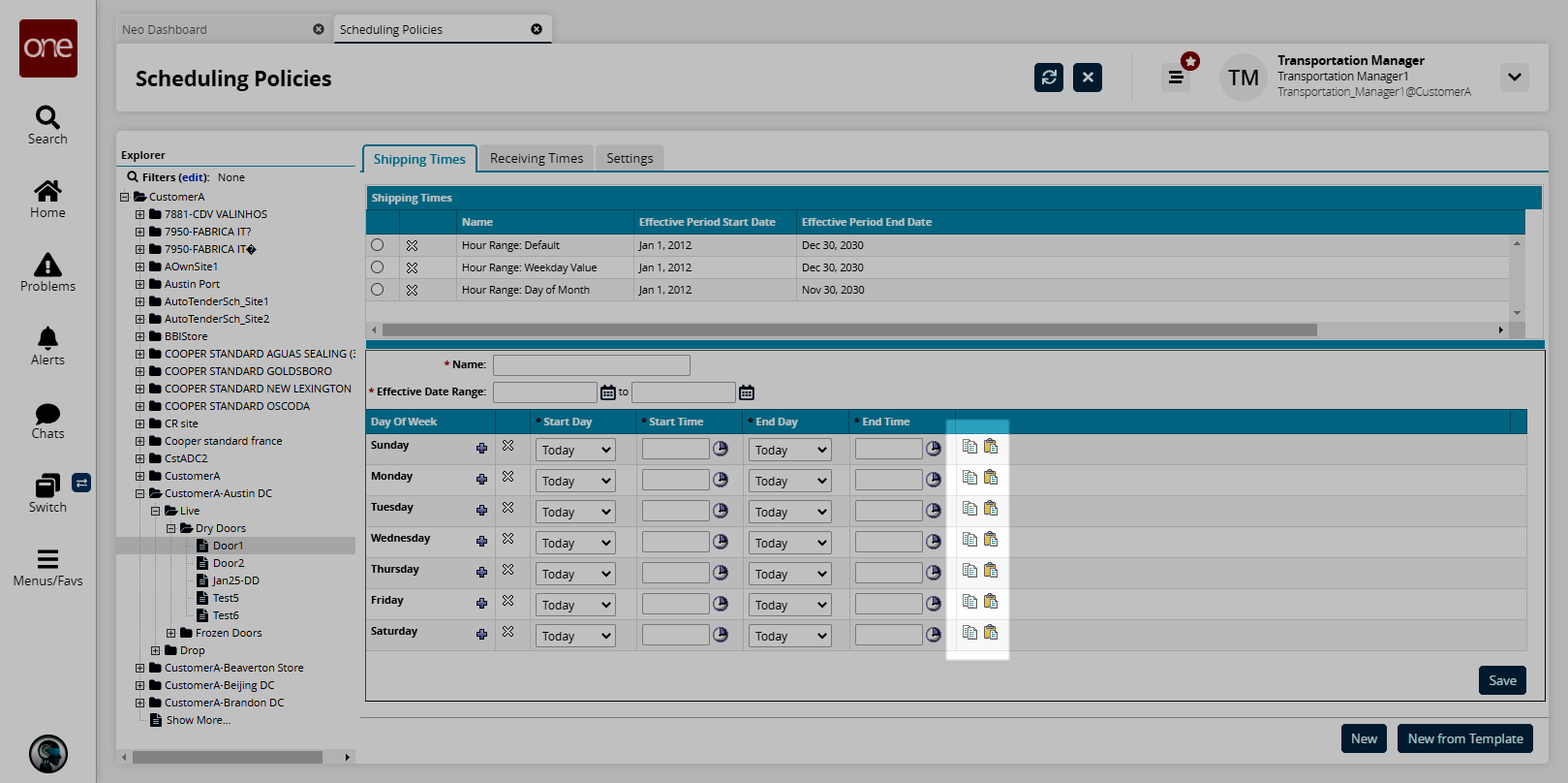Click the Save button
This screenshot has width=1568, height=783.
pyautogui.click(x=1502, y=680)
